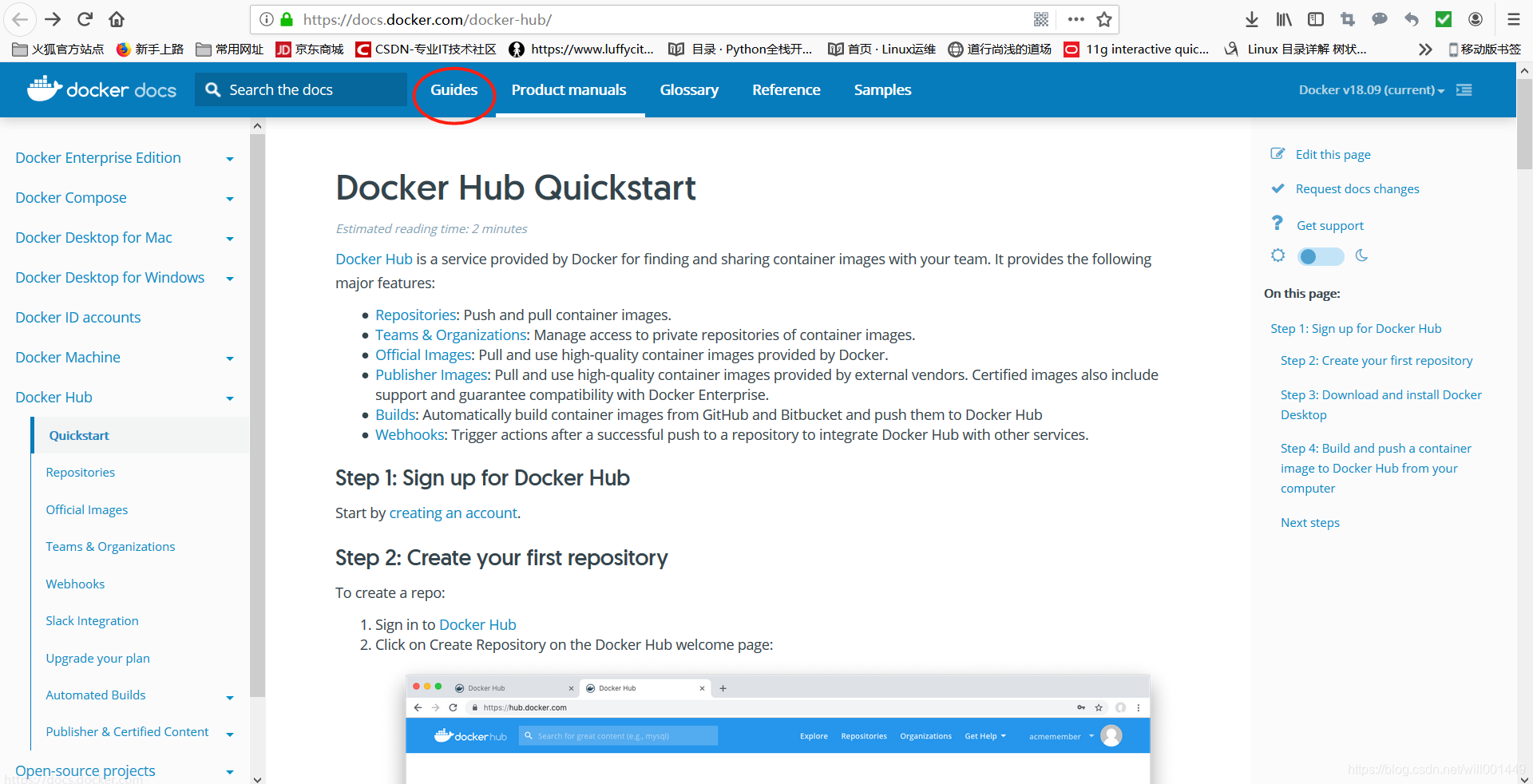
Task: Open the downloads arrow icon
Action: [1252, 19]
